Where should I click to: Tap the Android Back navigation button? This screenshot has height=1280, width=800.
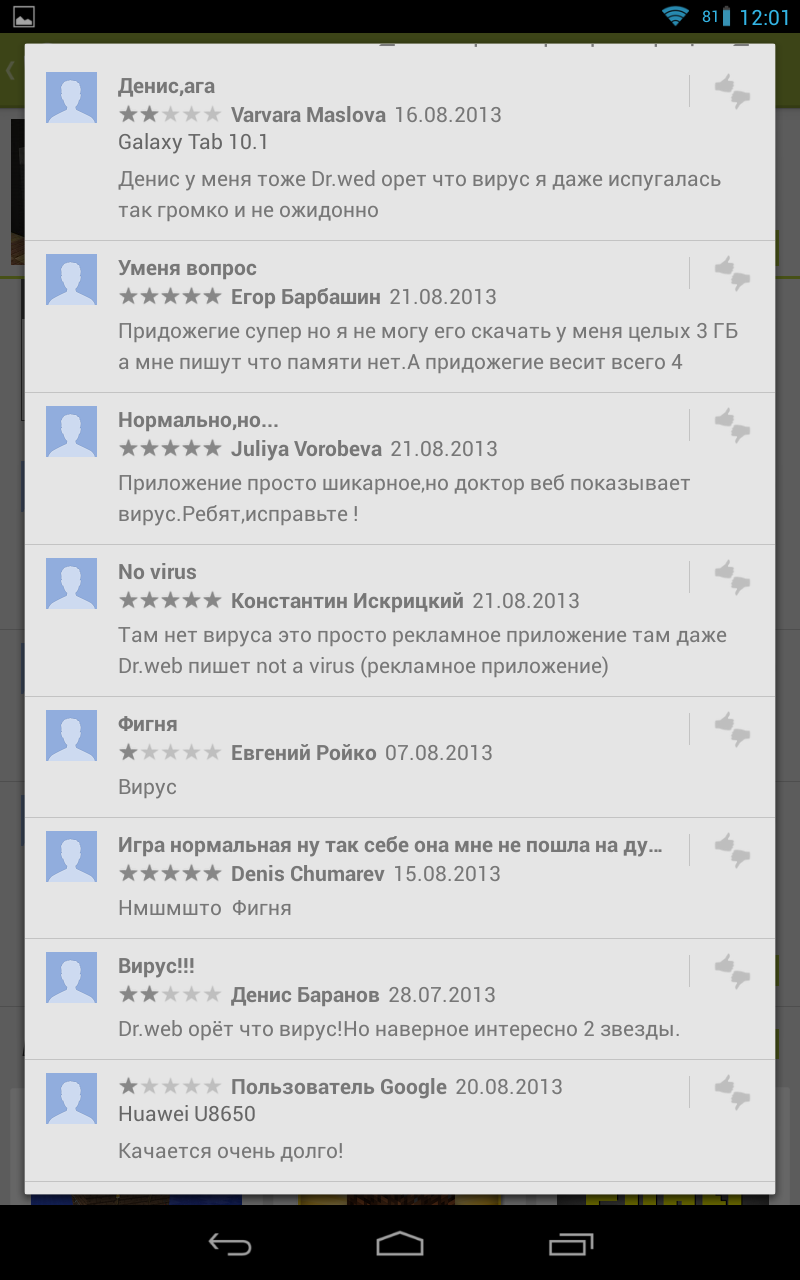coord(230,1243)
